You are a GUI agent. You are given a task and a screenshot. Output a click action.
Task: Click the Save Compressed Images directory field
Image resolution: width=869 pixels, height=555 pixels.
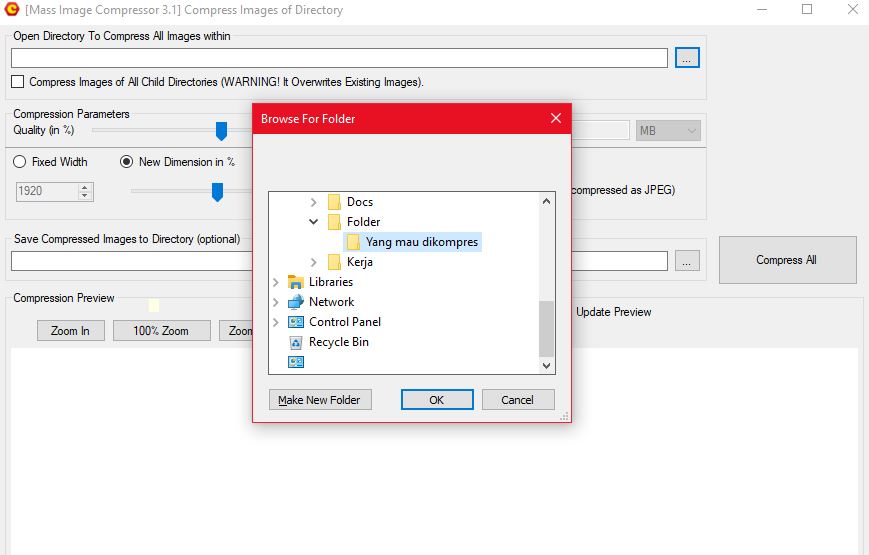(x=339, y=261)
